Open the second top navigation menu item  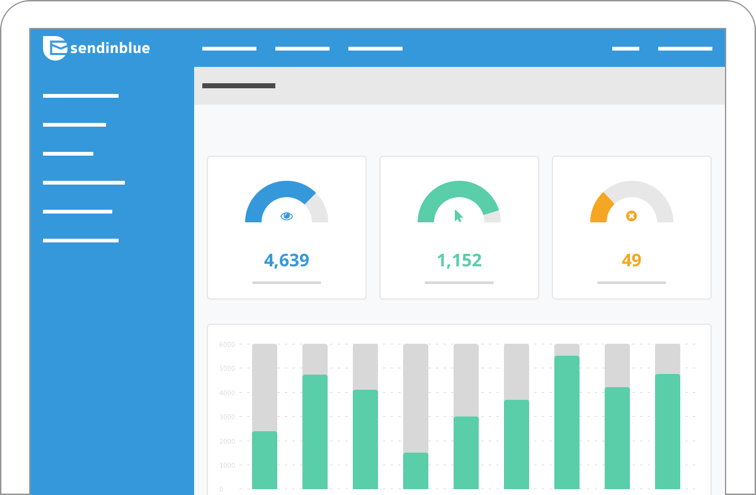[x=302, y=49]
